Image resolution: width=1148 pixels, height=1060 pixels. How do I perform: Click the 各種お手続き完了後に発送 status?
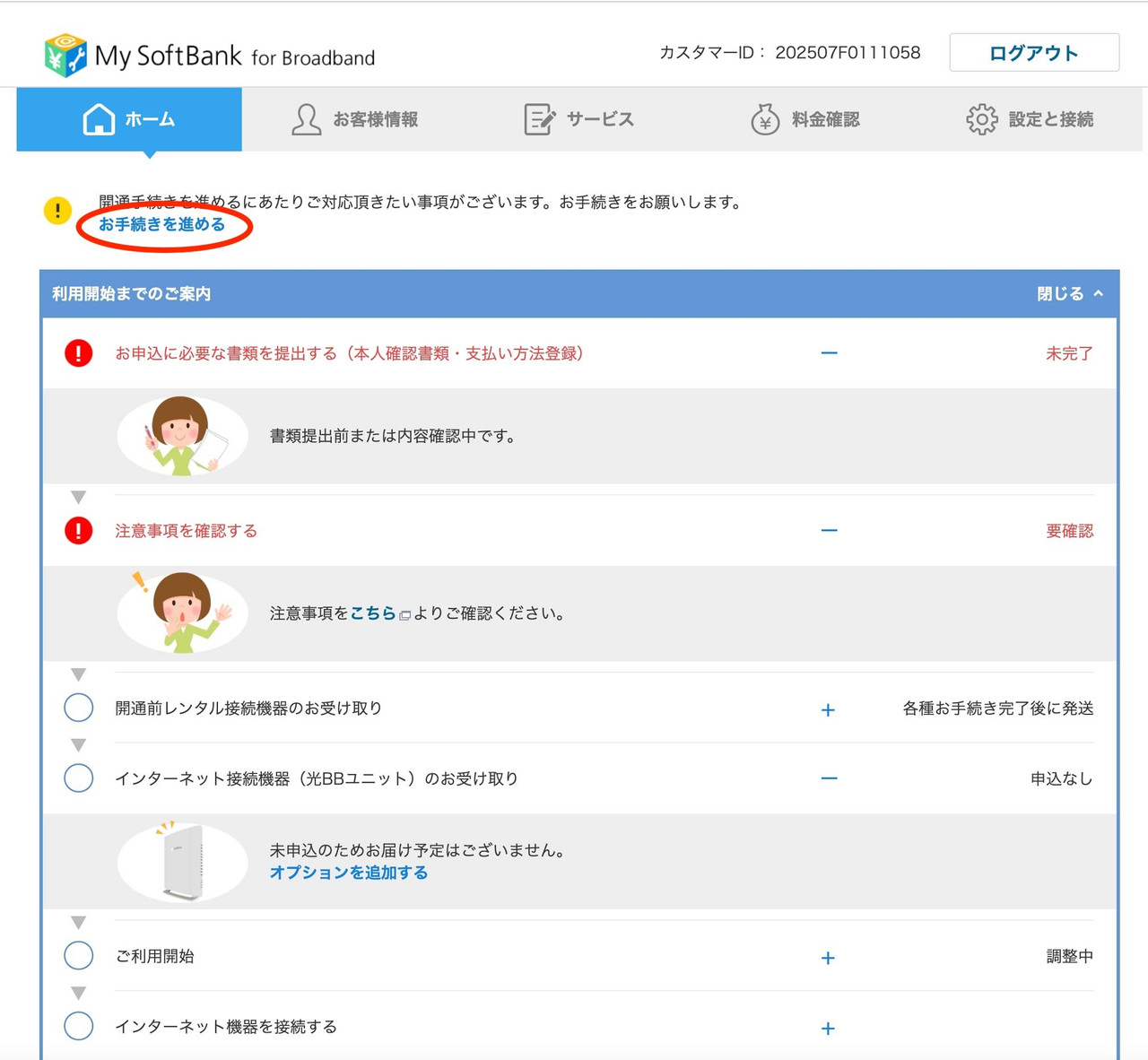pos(998,708)
